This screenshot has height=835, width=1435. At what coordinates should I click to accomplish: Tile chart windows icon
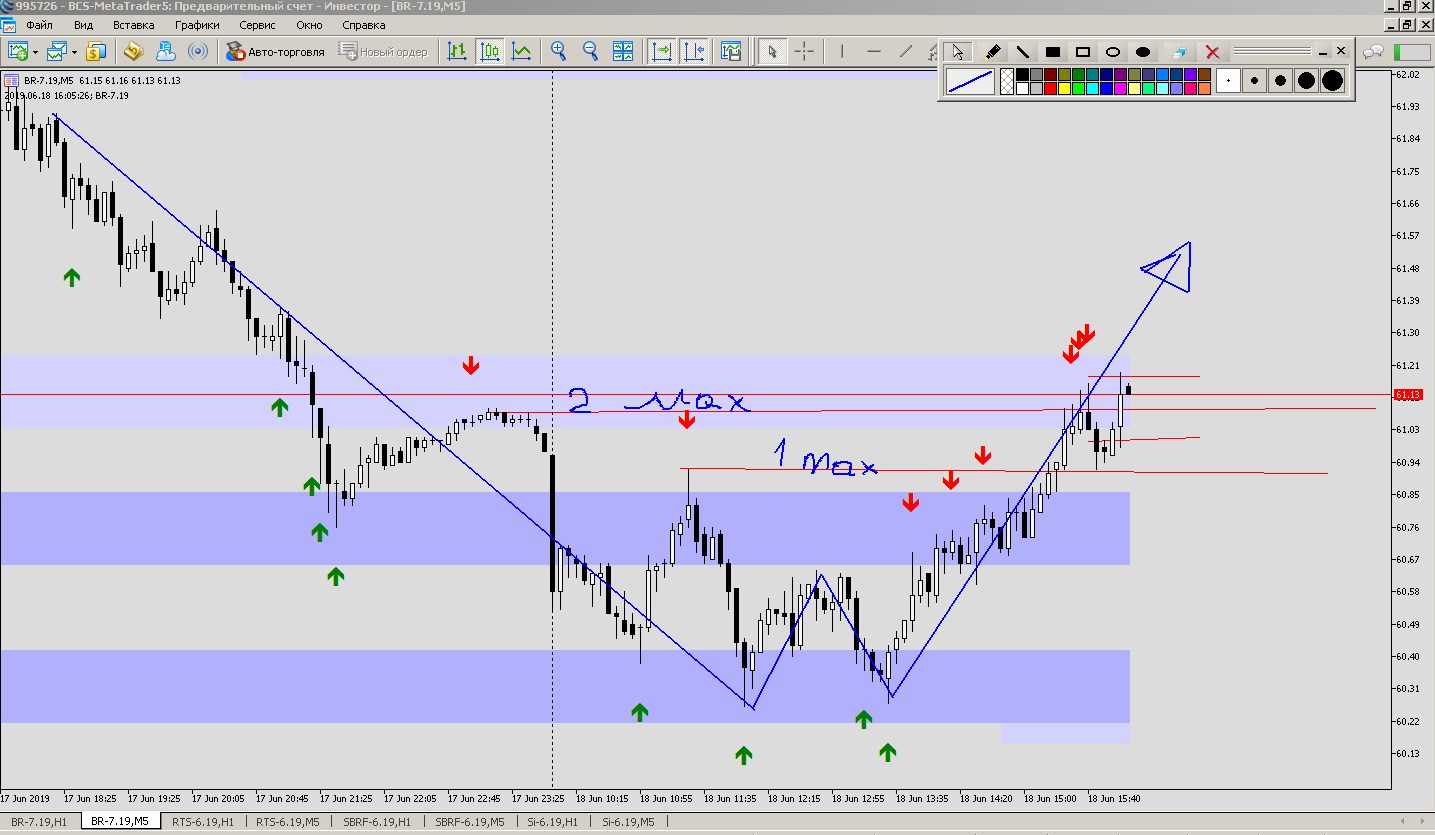622,51
